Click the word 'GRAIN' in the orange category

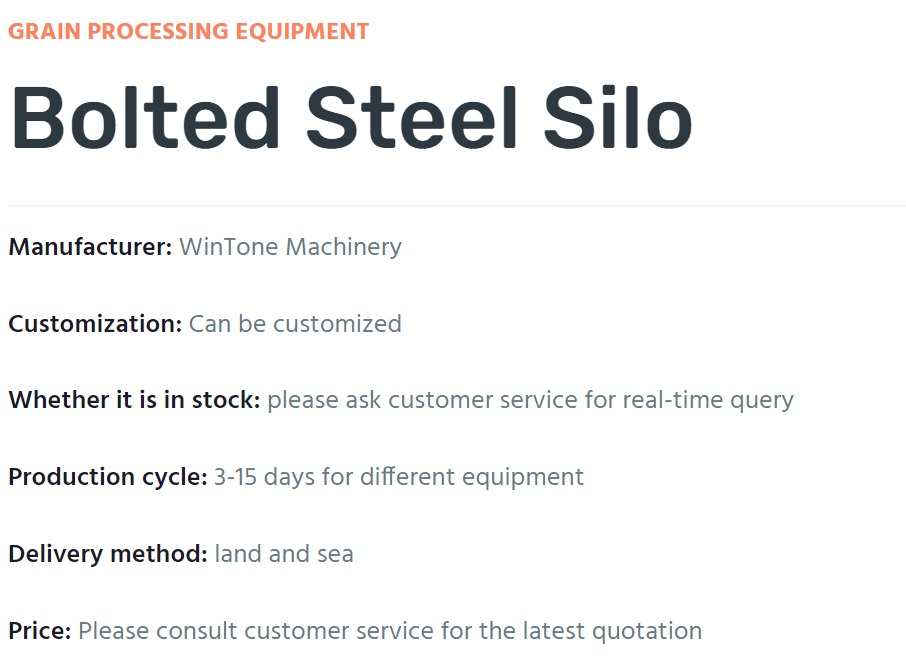tap(44, 31)
